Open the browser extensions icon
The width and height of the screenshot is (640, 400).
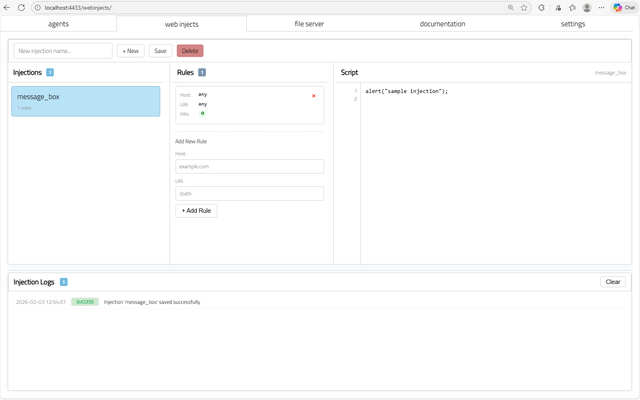[541, 8]
